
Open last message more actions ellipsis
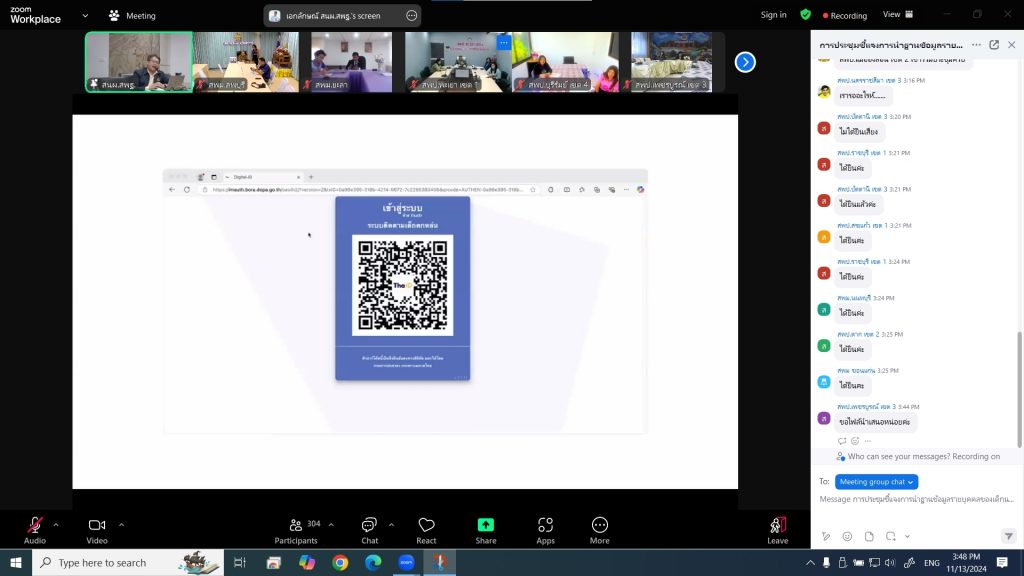coord(867,441)
